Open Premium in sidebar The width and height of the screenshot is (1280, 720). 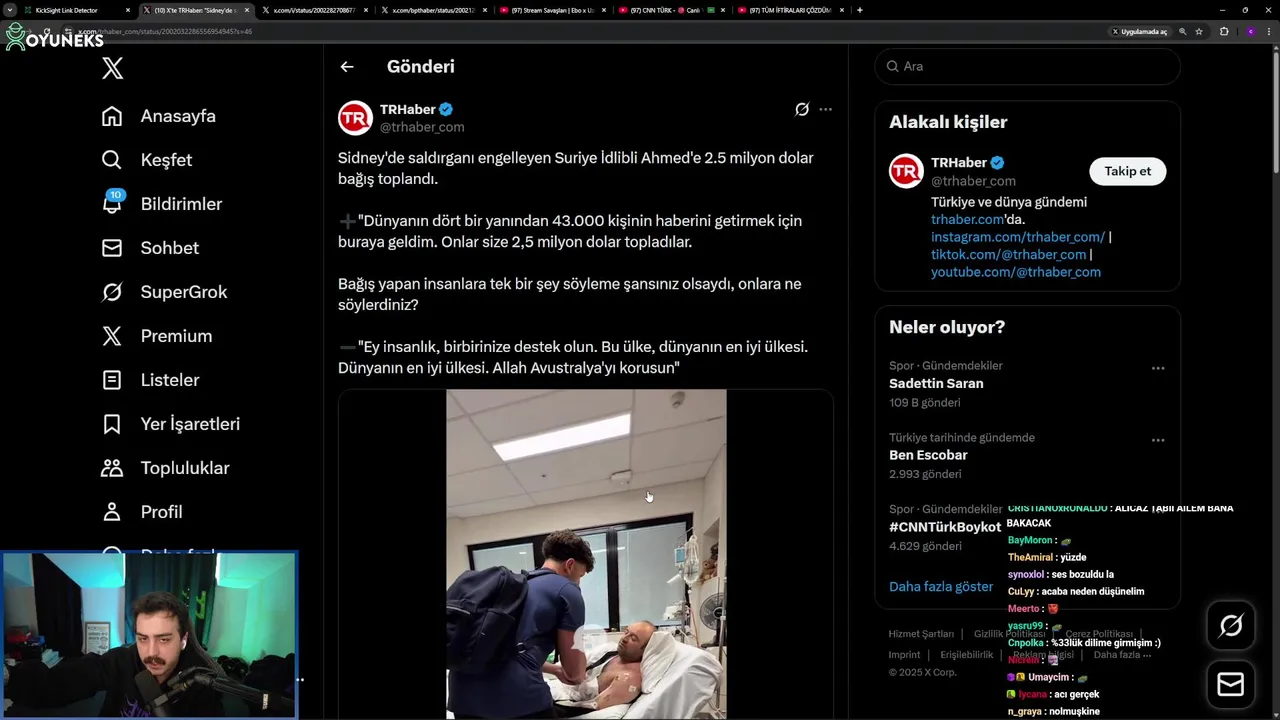pyautogui.click(x=157, y=336)
